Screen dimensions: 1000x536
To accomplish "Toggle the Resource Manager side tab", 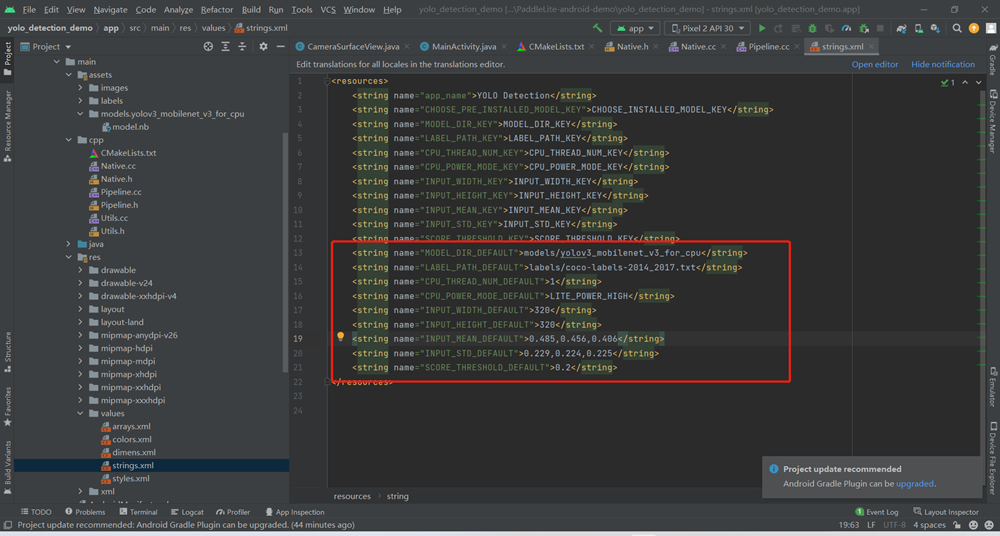I will 7,125.
